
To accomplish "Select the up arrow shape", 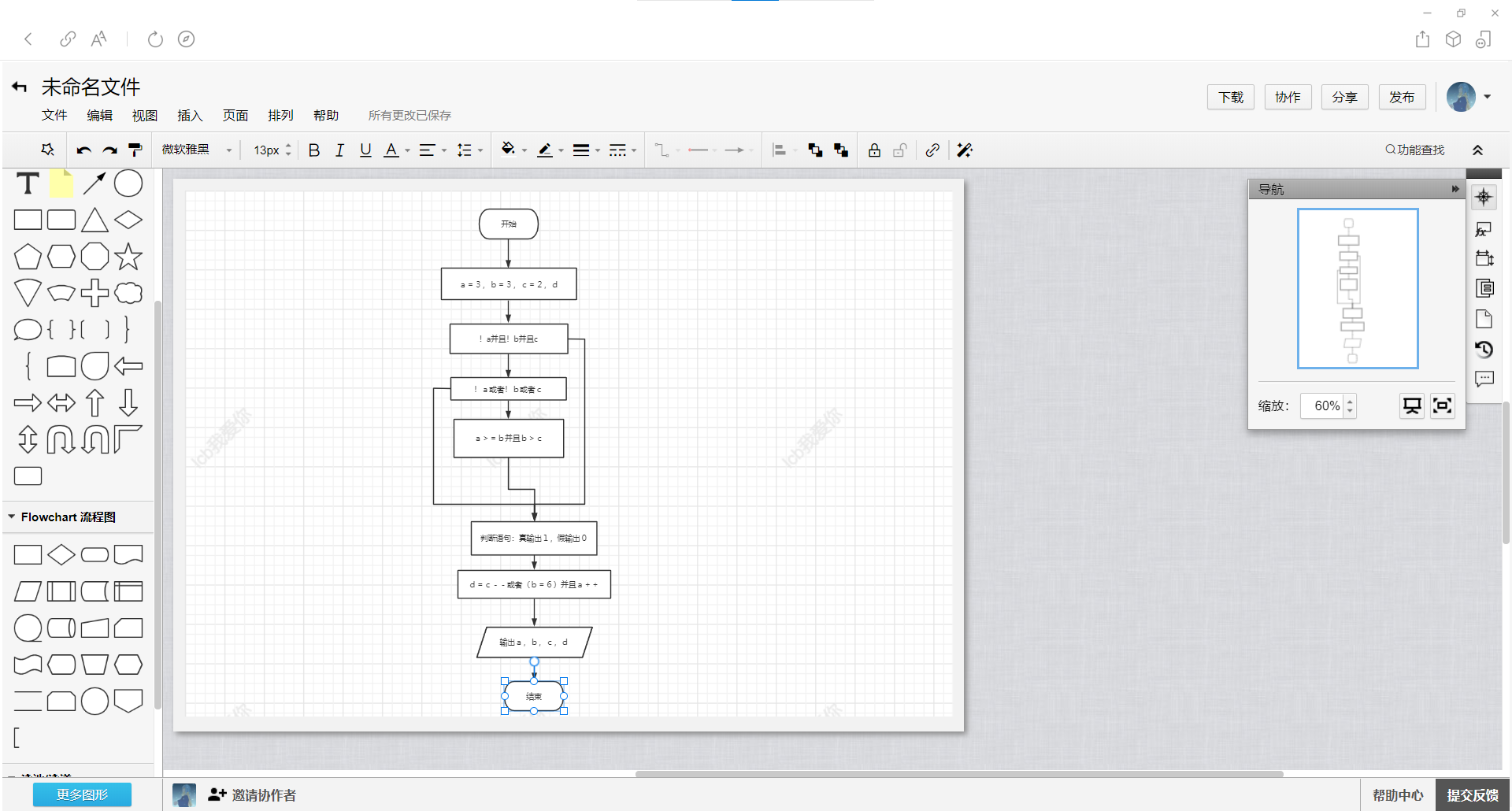I will tap(94, 403).
